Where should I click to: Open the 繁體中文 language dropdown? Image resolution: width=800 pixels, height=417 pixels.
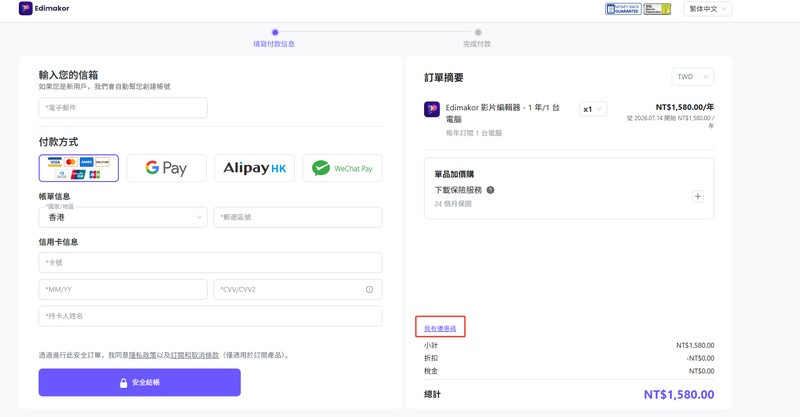pos(708,9)
